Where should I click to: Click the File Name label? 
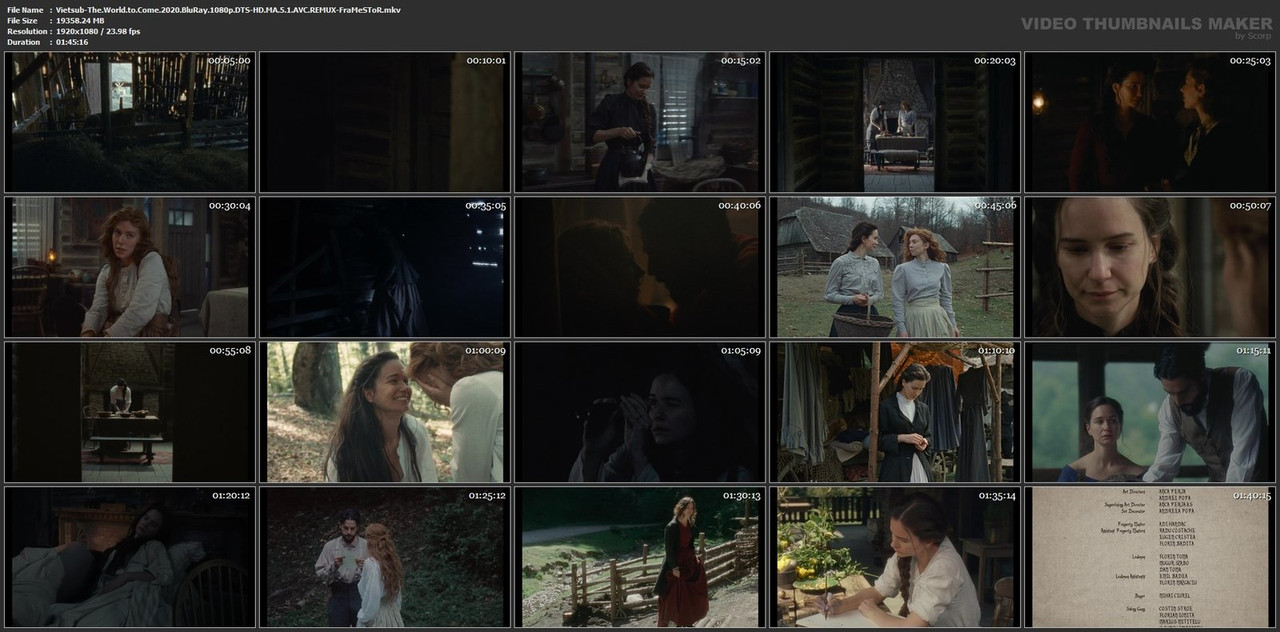[25, 9]
